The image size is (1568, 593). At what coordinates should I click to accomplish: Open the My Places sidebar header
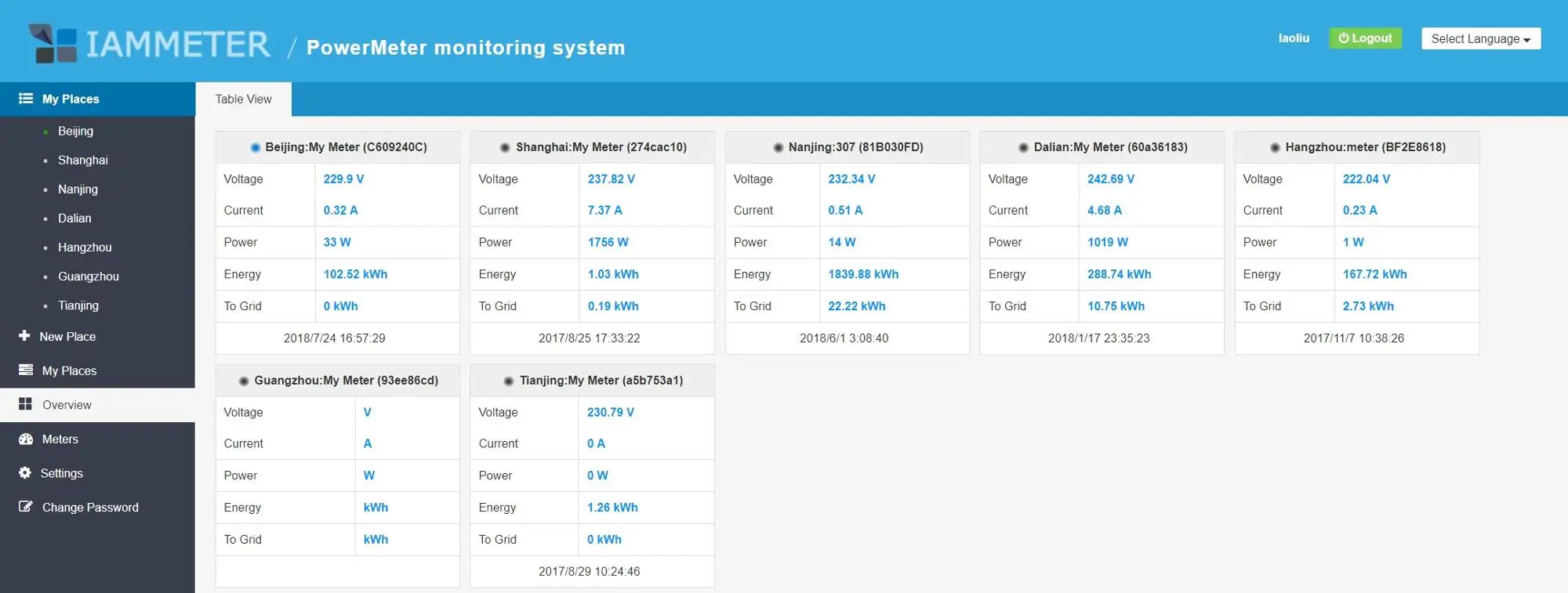click(x=97, y=99)
